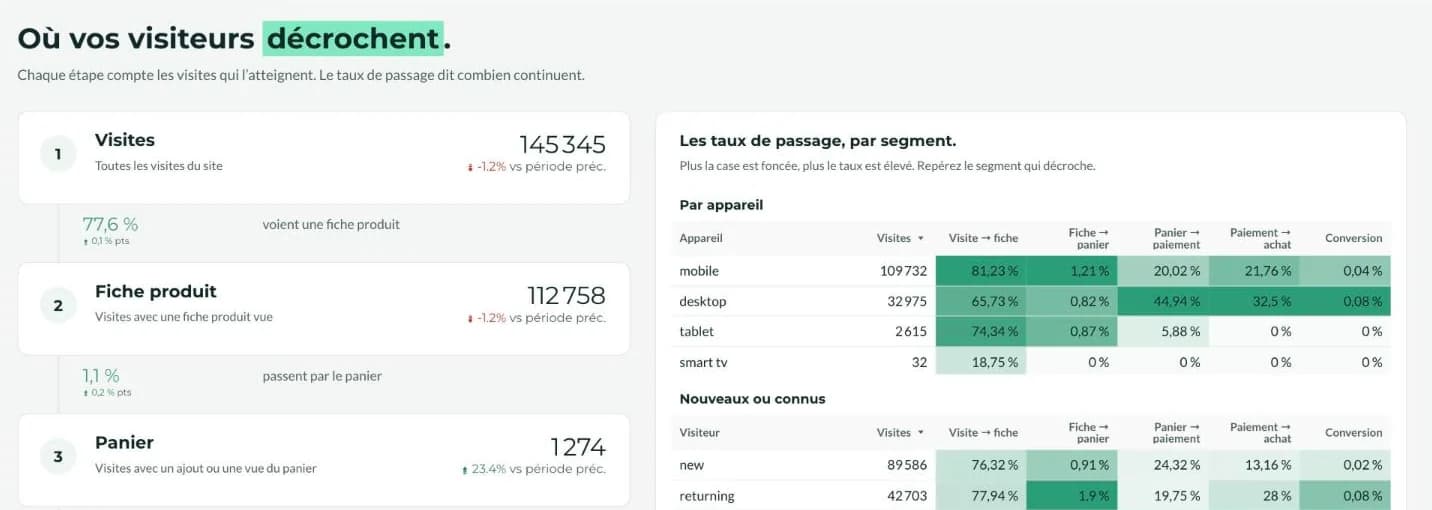
Task: Click the '74,34 %' cell for tablet
Action: click(981, 331)
